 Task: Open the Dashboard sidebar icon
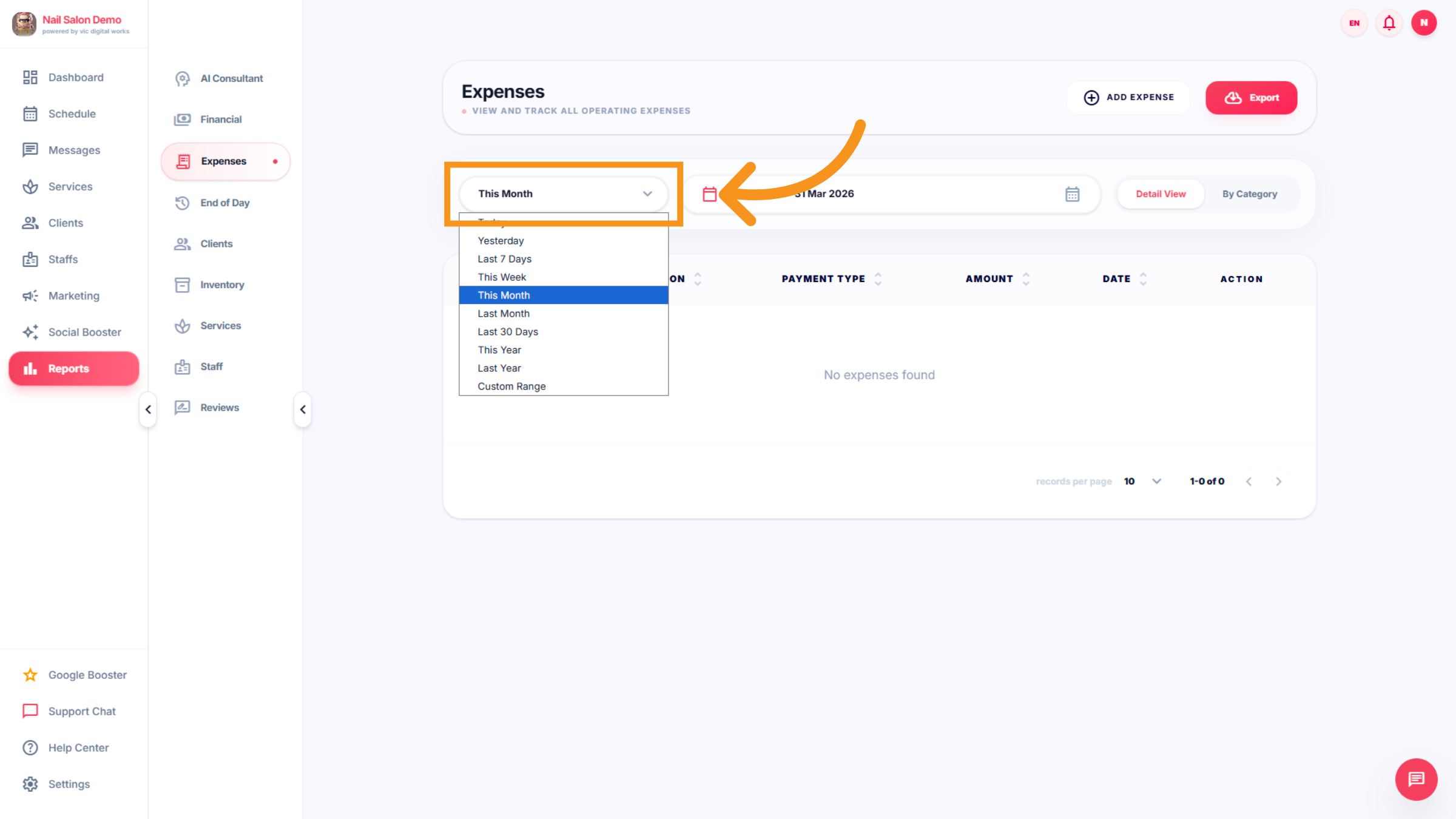pyautogui.click(x=30, y=77)
